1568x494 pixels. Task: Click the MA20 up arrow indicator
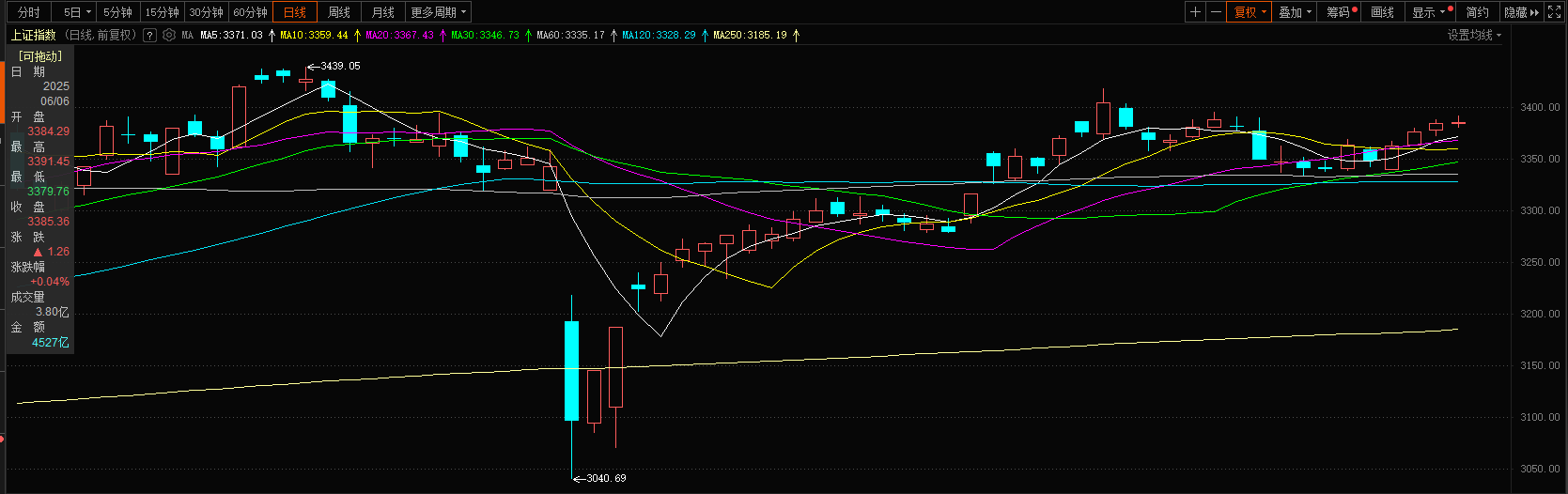(x=442, y=35)
